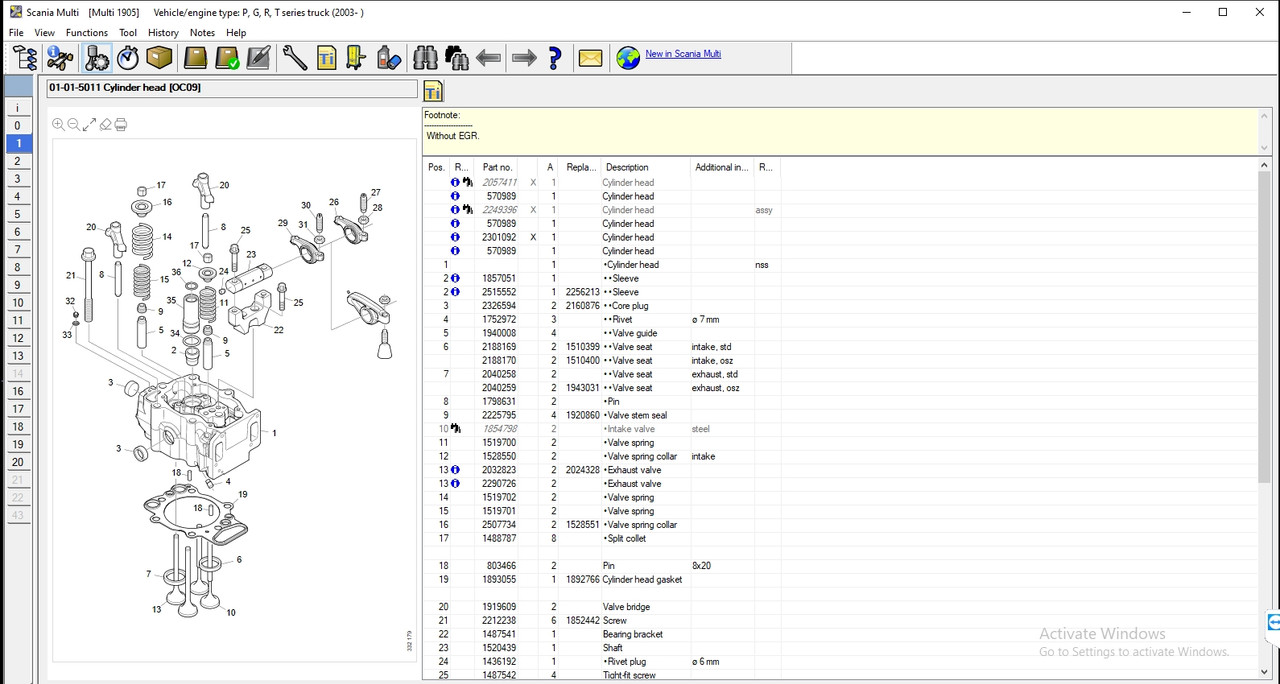The height and width of the screenshot is (684, 1280).
Task: Select side tab 43
Action: click(x=17, y=515)
